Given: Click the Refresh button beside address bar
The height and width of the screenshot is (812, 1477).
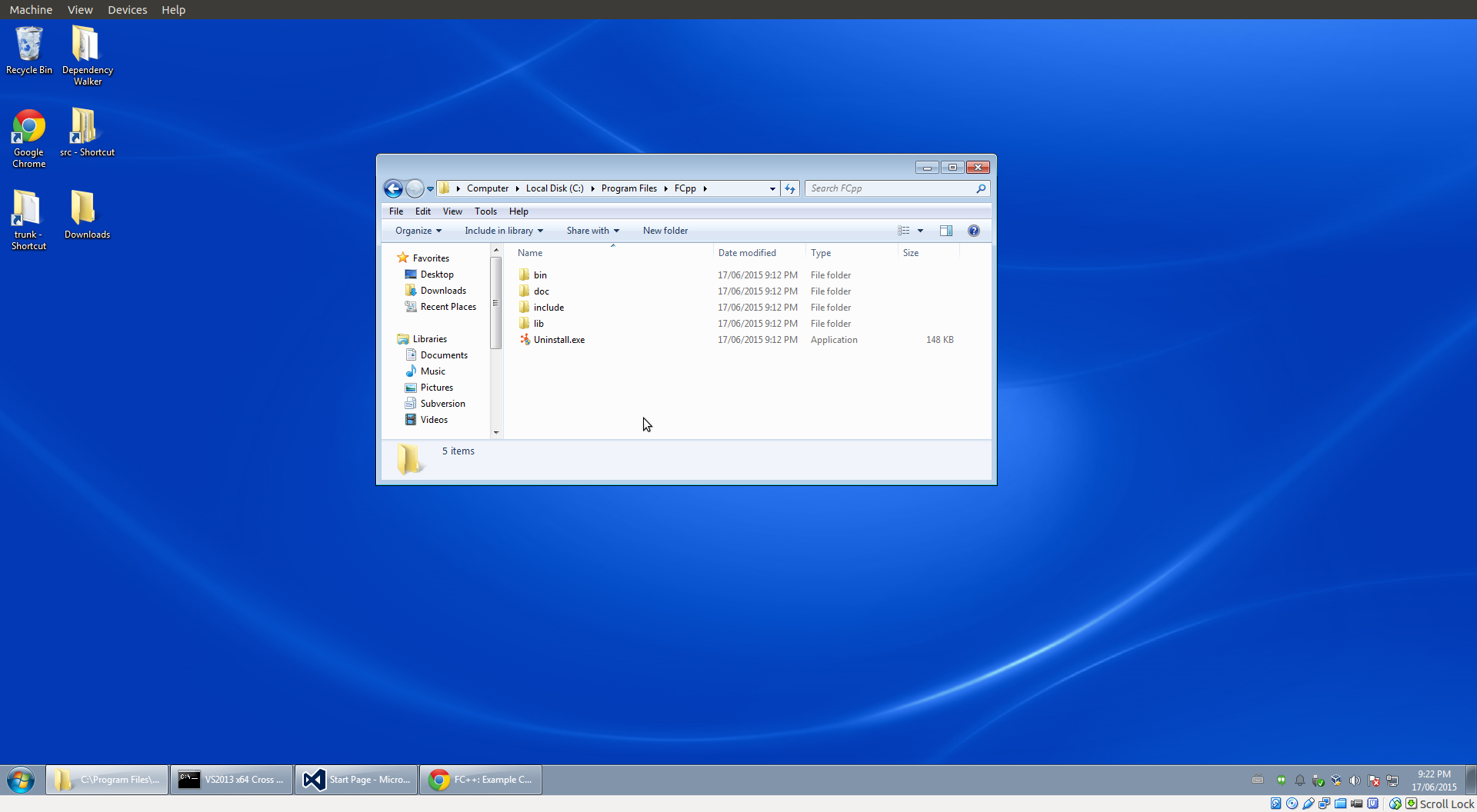Looking at the screenshot, I should pyautogui.click(x=790, y=188).
